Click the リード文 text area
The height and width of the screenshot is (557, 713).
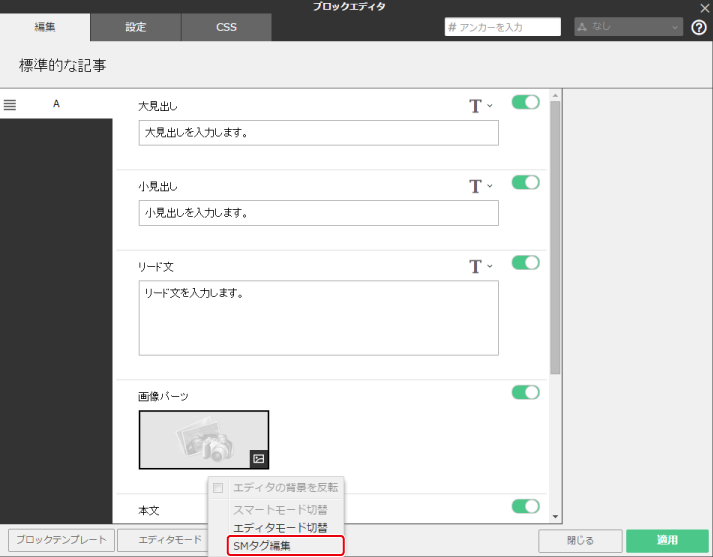(318, 318)
